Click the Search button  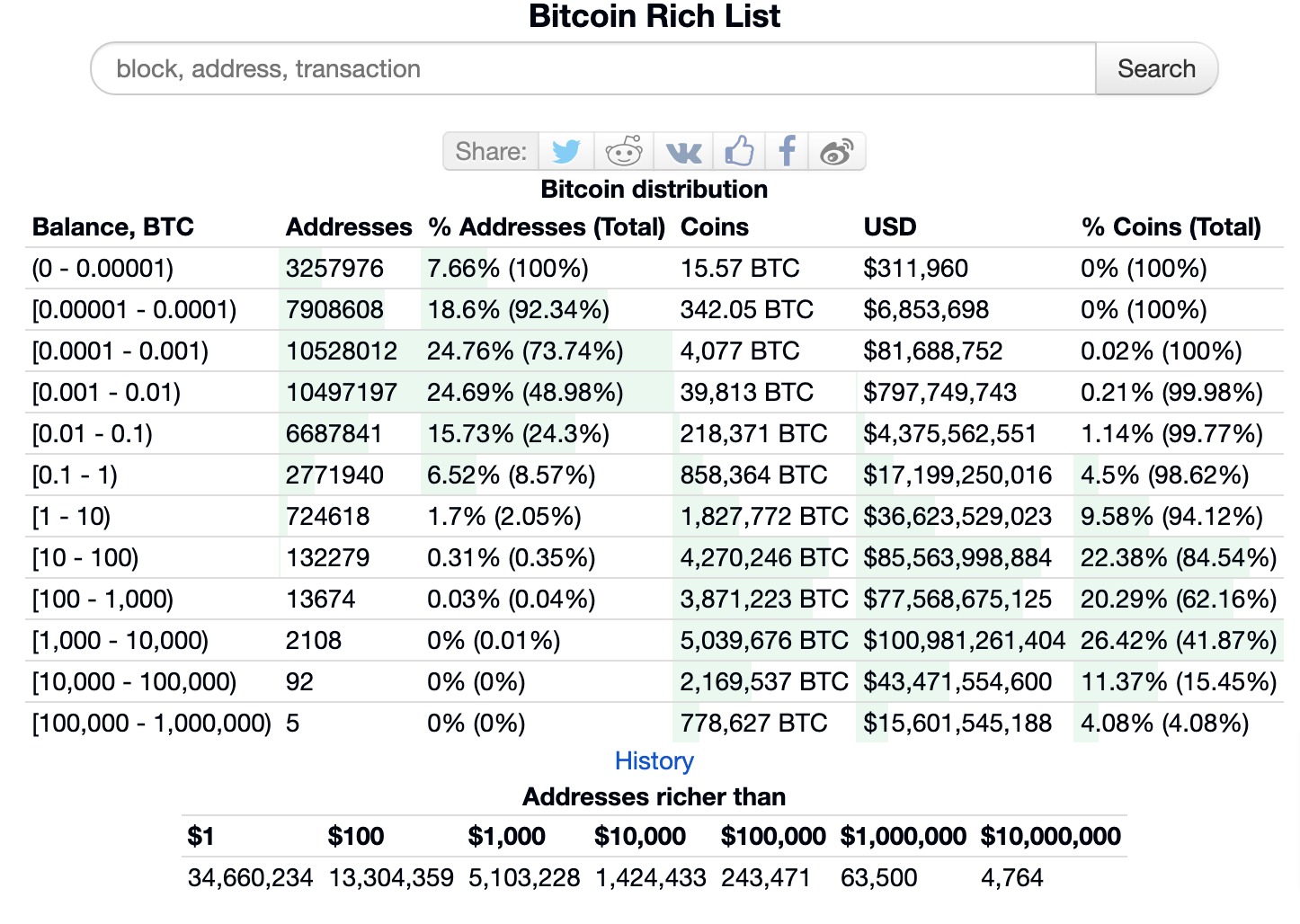tap(1156, 68)
